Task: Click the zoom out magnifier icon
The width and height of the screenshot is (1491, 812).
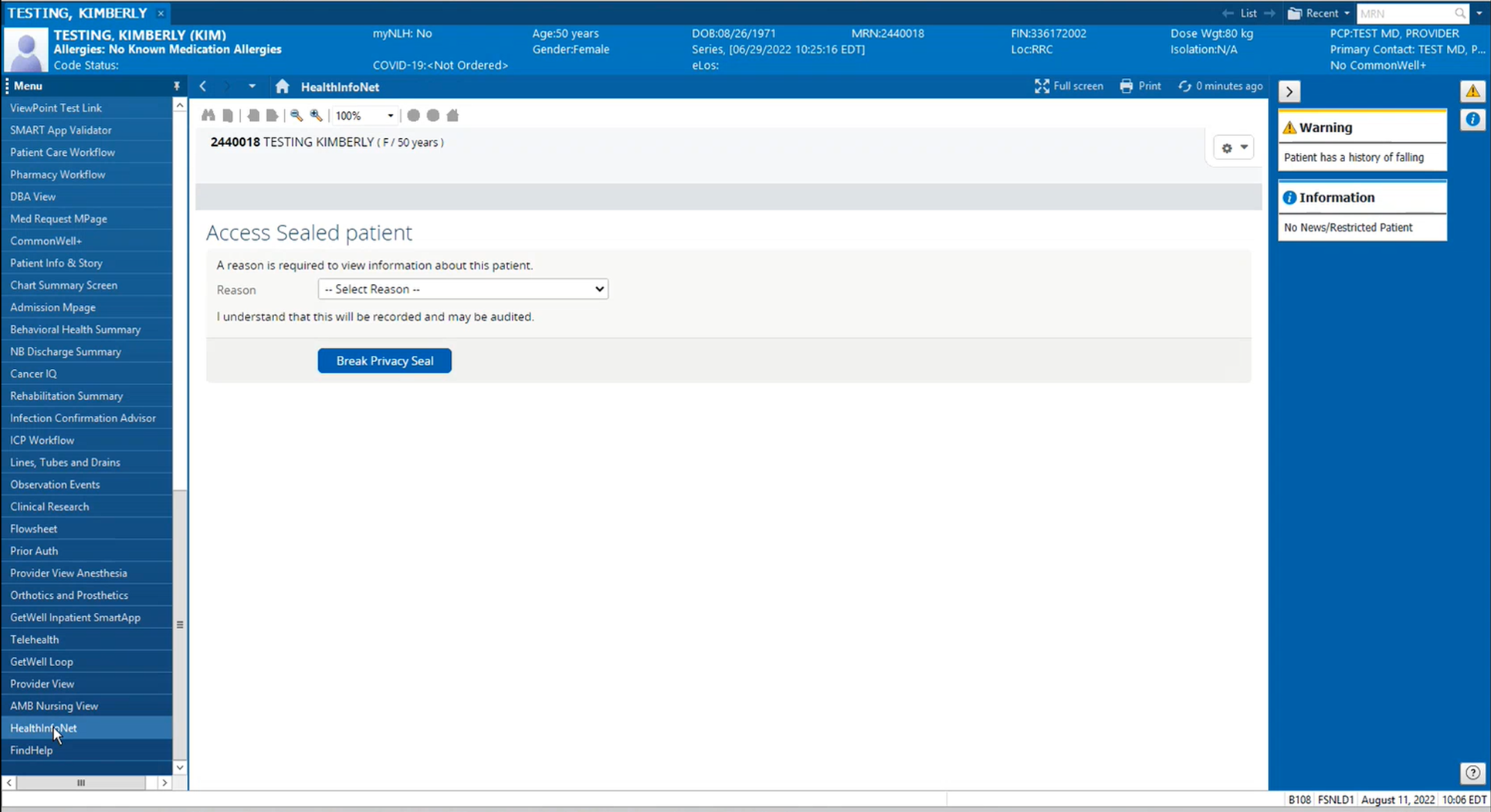Action: pos(297,116)
